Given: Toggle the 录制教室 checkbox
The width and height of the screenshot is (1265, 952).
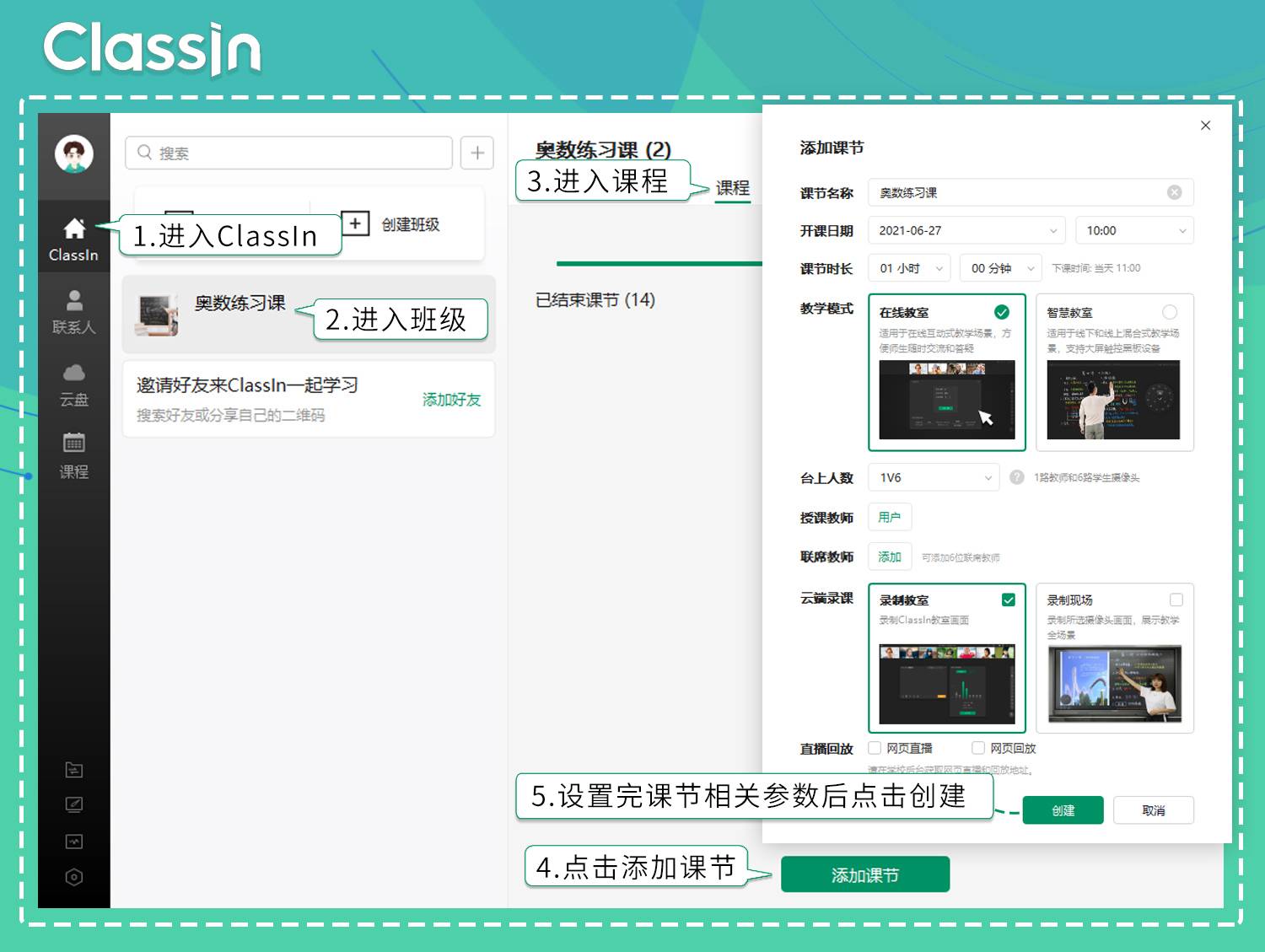Looking at the screenshot, I should pos(1008,600).
